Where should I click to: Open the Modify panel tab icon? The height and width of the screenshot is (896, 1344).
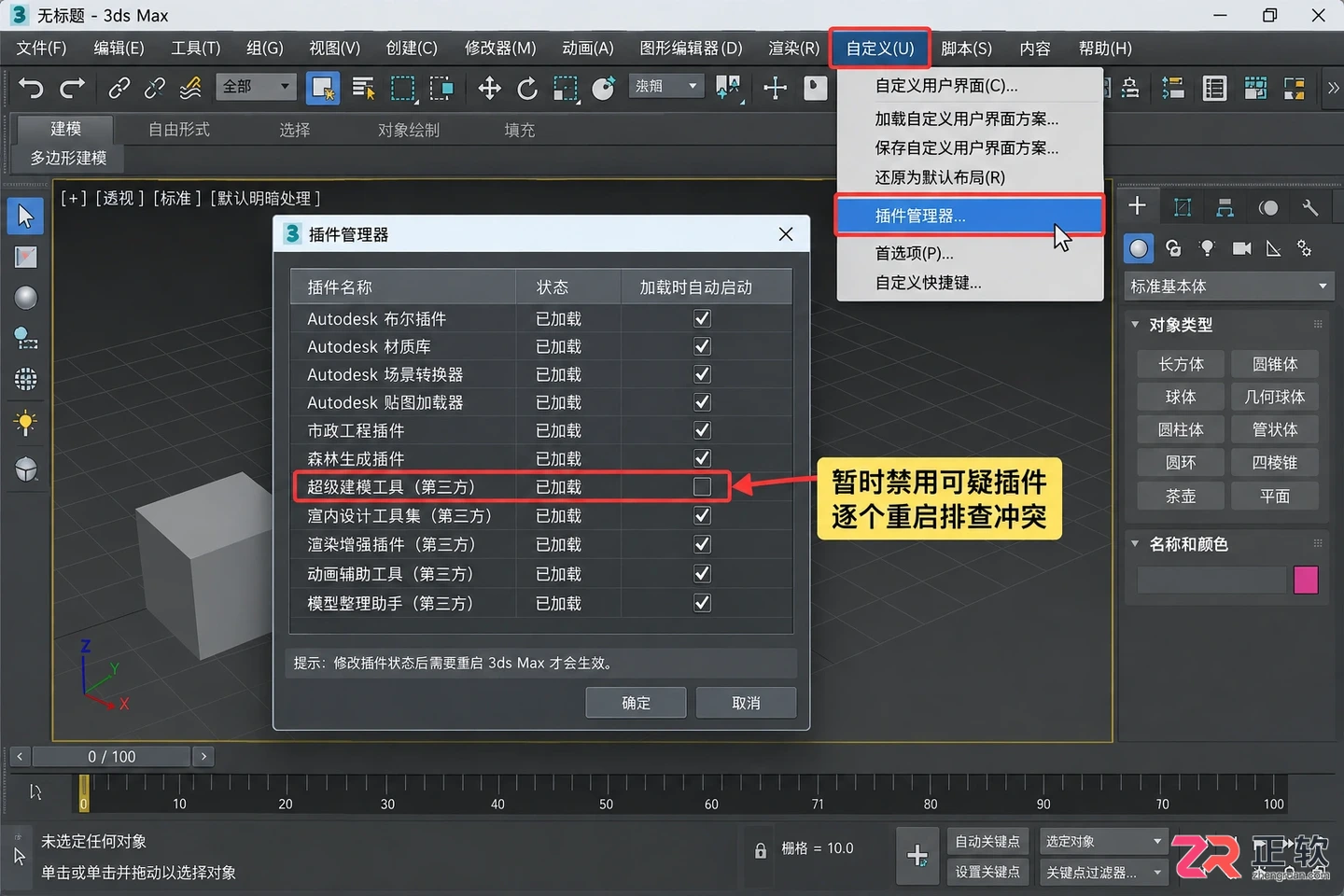[1183, 207]
